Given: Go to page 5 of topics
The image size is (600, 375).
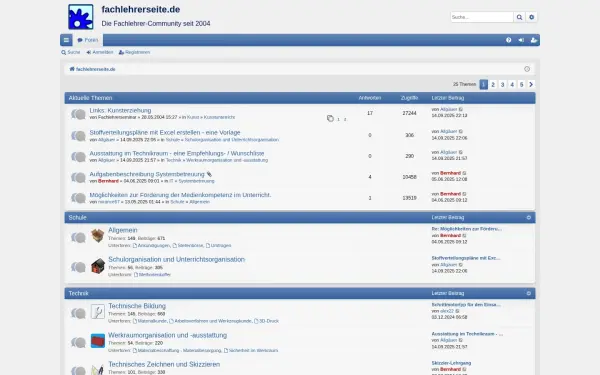Looking at the screenshot, I should [x=521, y=84].
